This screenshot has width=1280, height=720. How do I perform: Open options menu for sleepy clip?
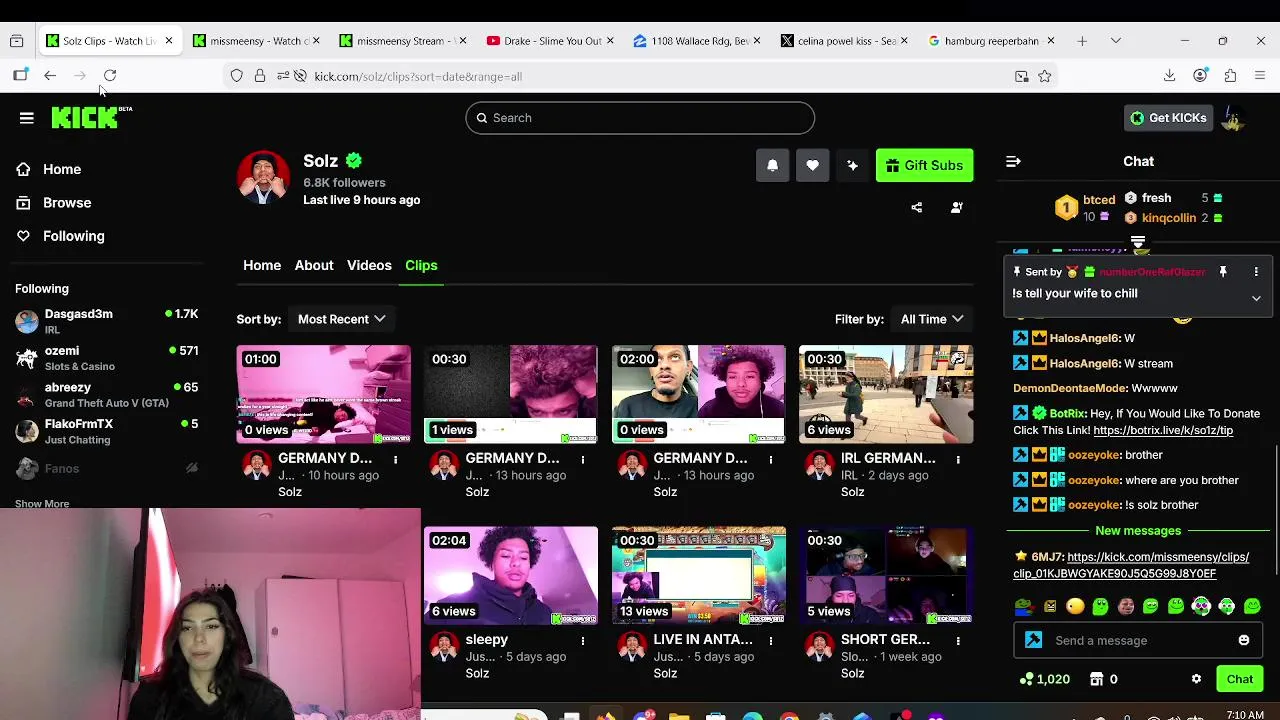[x=583, y=640]
